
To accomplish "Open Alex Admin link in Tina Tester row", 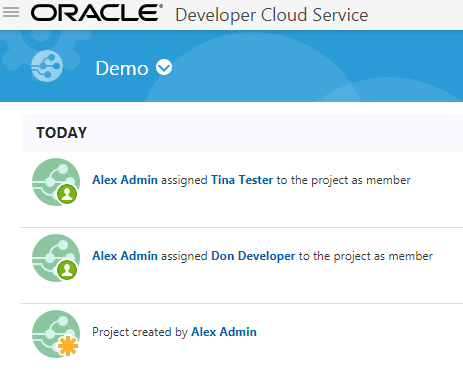I will click(x=125, y=180).
